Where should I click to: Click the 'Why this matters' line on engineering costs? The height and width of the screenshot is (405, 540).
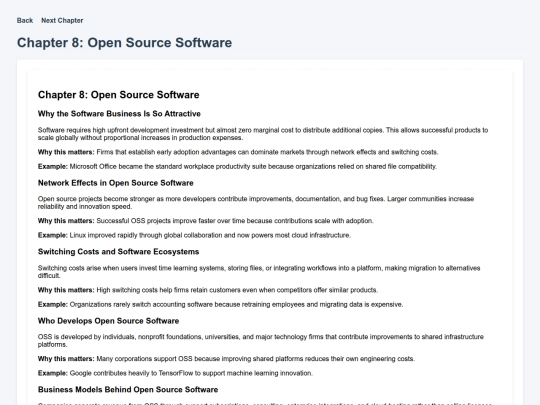tap(226, 359)
